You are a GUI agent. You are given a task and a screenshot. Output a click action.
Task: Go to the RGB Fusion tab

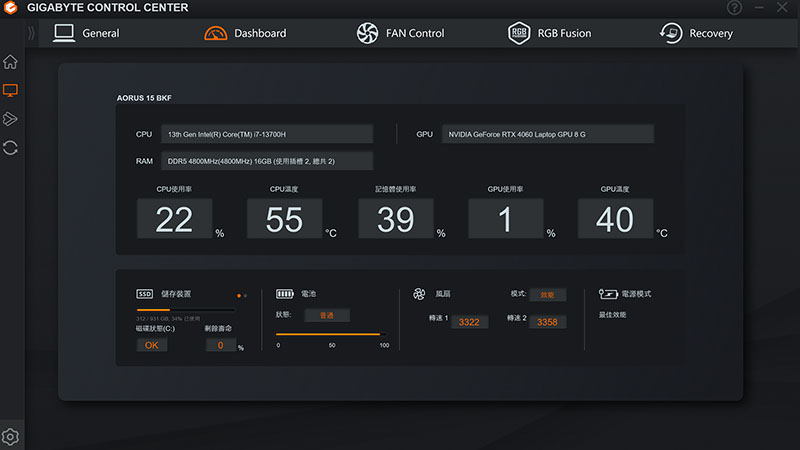point(550,33)
